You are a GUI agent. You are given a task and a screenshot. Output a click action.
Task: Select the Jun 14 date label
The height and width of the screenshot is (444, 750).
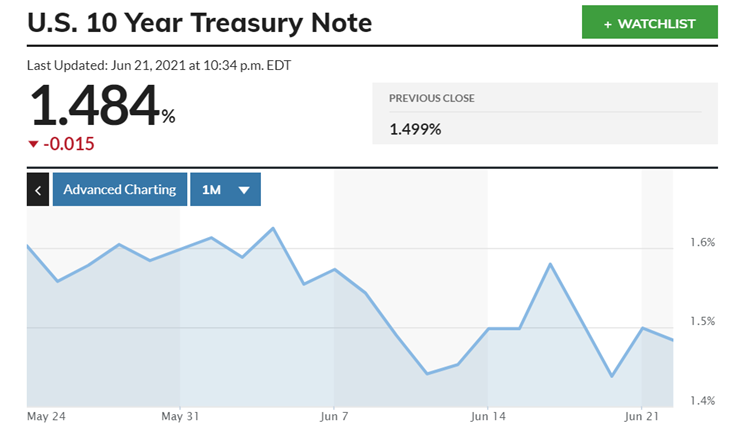[x=487, y=415]
